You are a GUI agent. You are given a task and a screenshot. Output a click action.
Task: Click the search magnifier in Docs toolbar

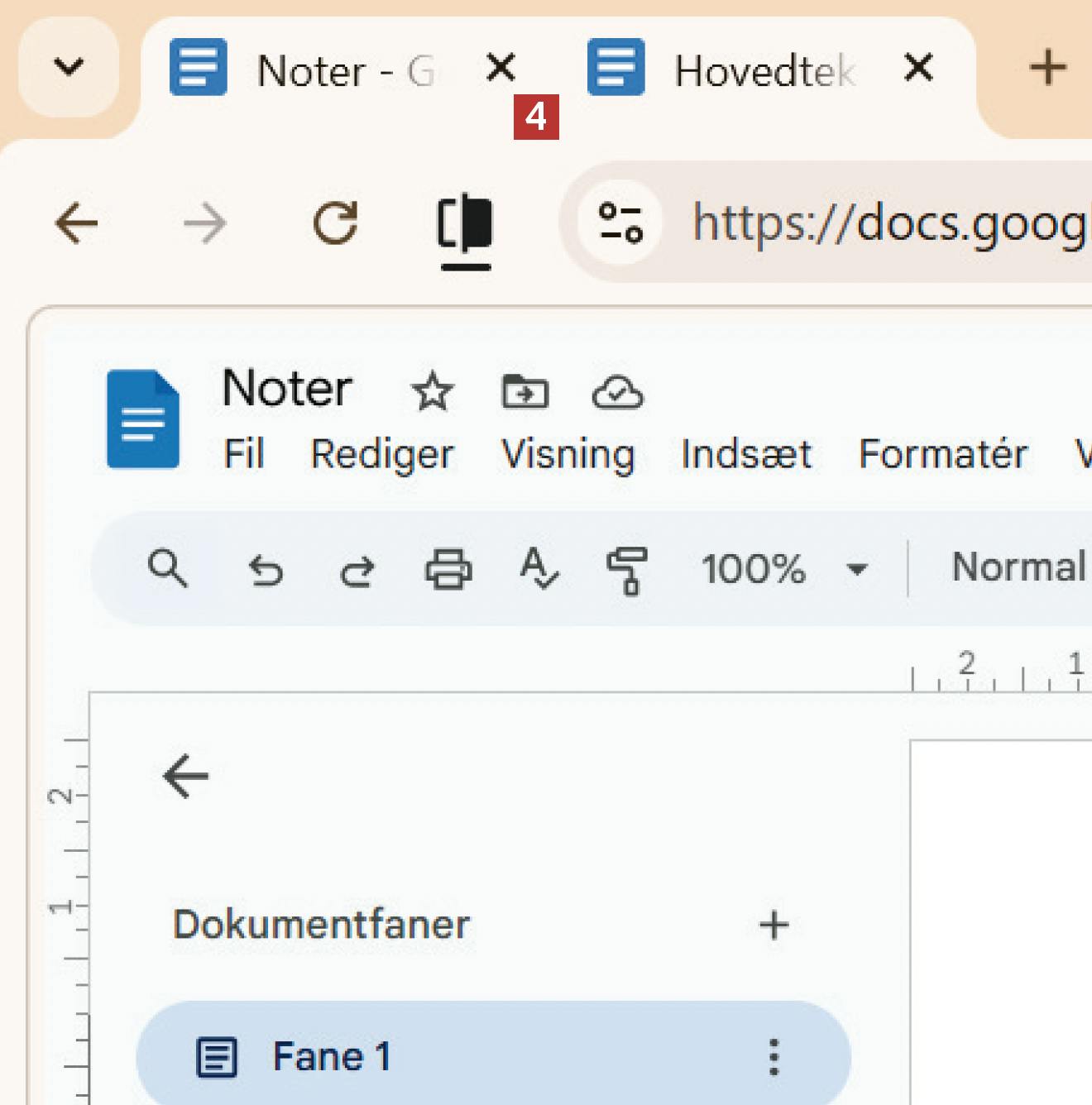click(167, 569)
